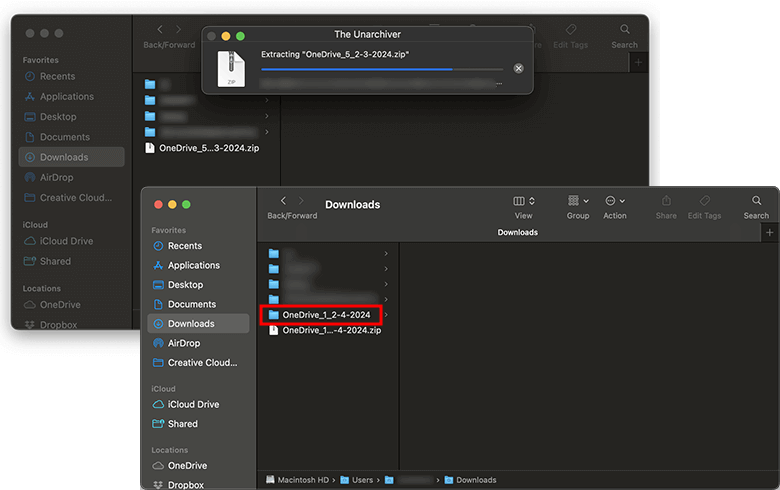Open Shared in the back Finder sidebar
The width and height of the screenshot is (780, 490).
(x=48, y=261)
